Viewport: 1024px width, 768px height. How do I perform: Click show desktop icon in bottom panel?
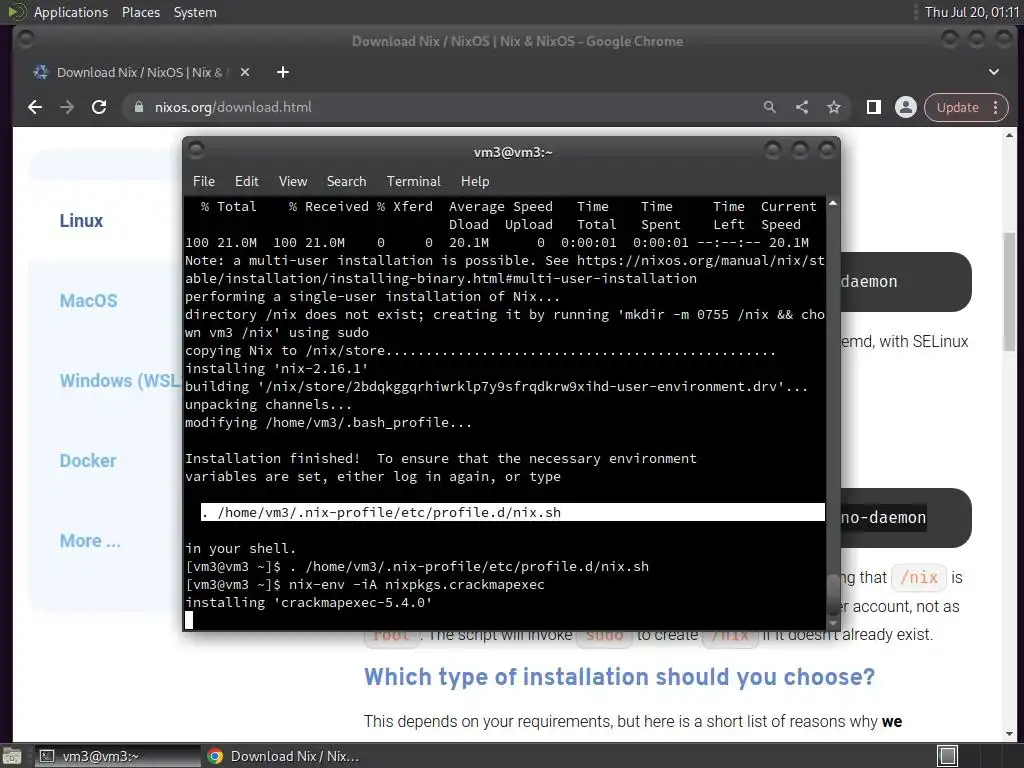[x=12, y=756]
